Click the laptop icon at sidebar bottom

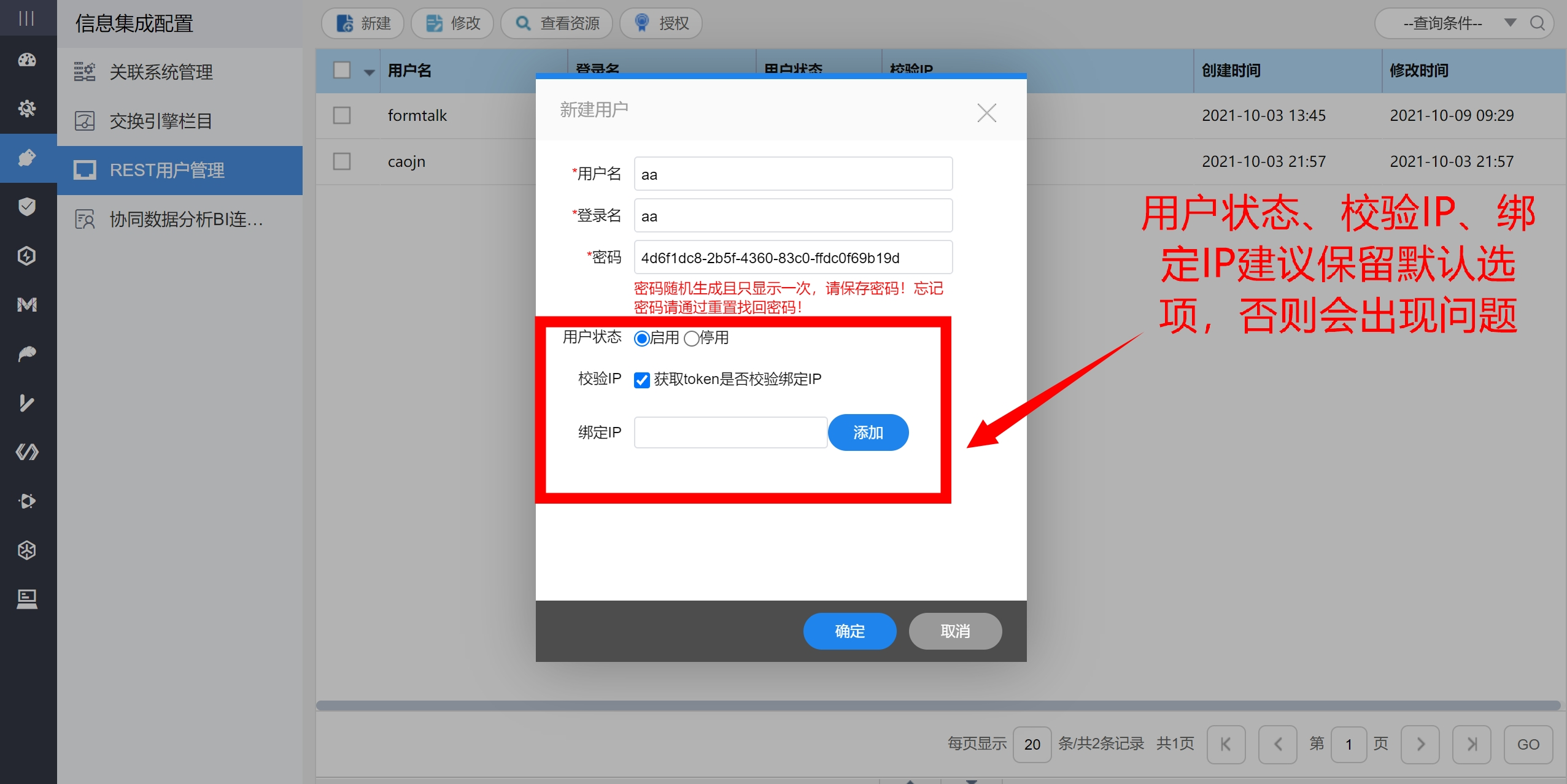point(27,599)
